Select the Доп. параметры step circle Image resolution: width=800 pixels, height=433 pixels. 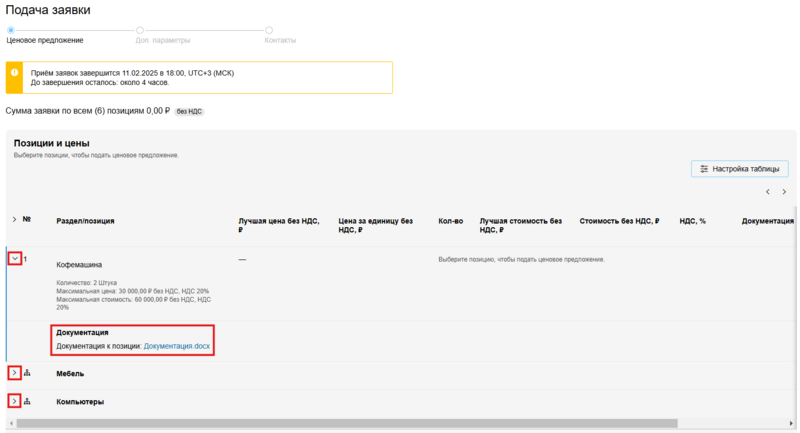[x=140, y=30]
